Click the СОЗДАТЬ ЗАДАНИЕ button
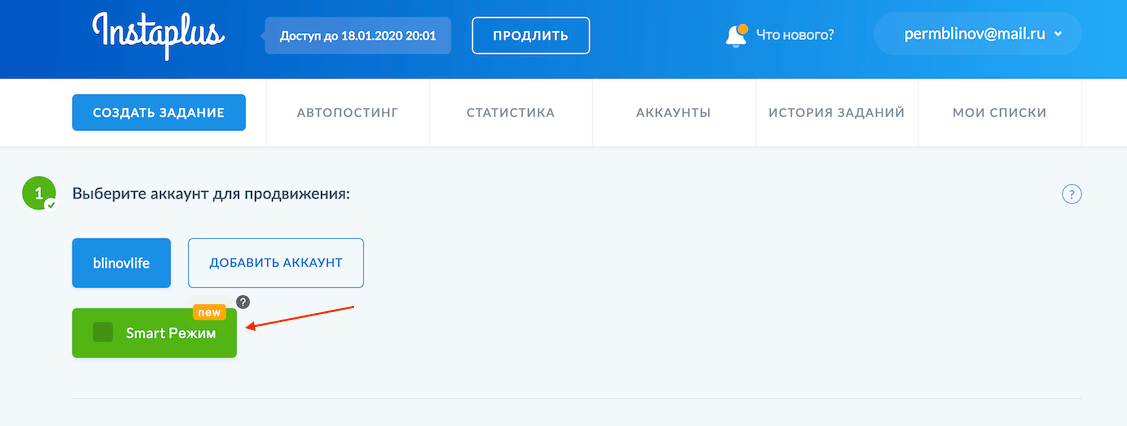This screenshot has height=426, width=1127. point(159,113)
